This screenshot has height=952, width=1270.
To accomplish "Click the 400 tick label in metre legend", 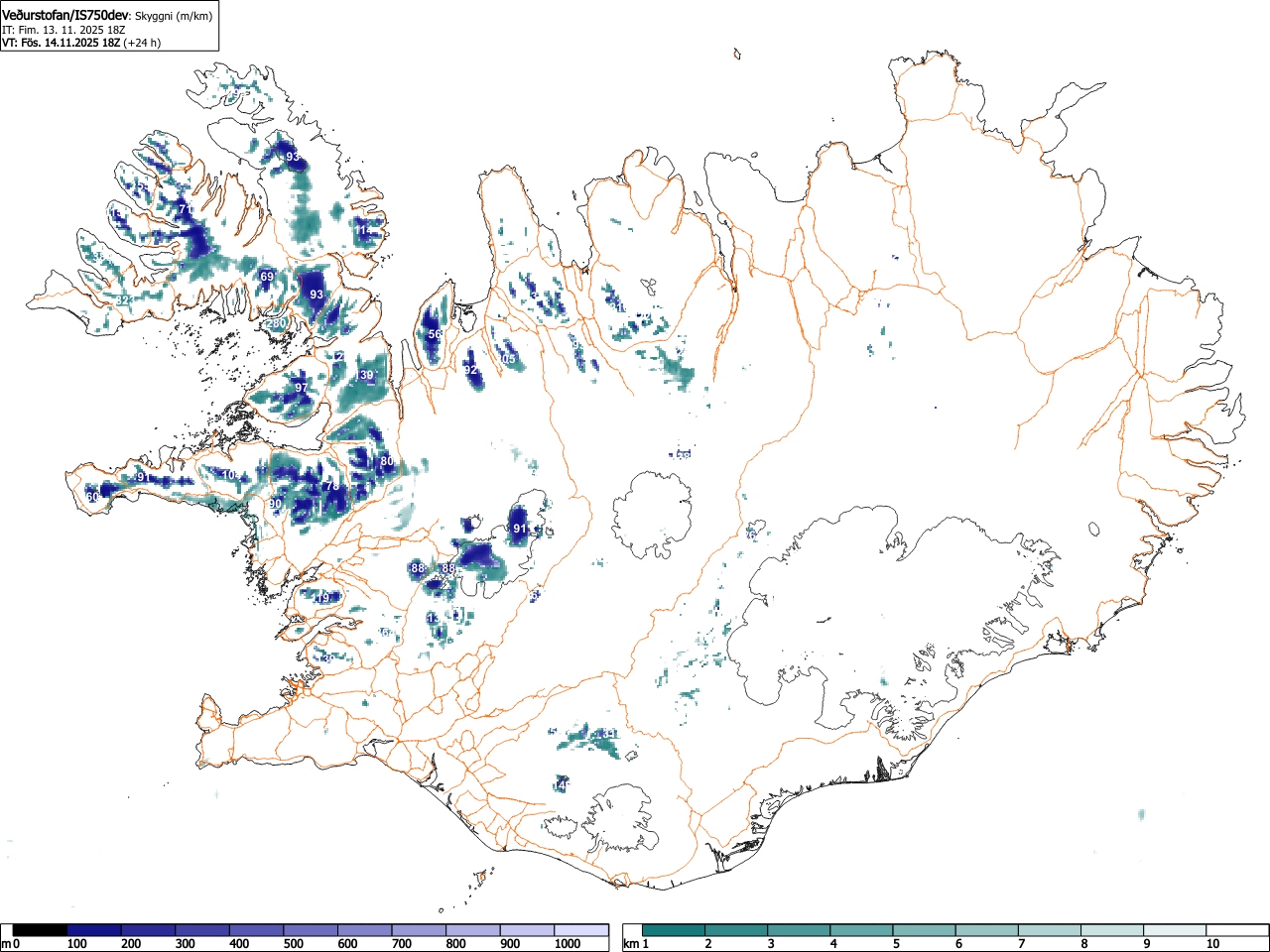I will 238,944.
